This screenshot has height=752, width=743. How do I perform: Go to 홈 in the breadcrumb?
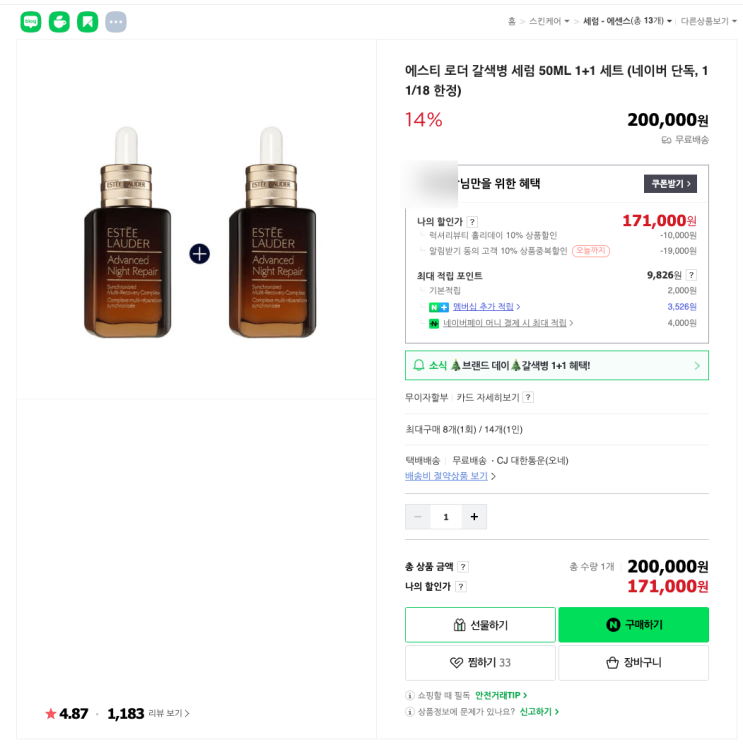[512, 21]
